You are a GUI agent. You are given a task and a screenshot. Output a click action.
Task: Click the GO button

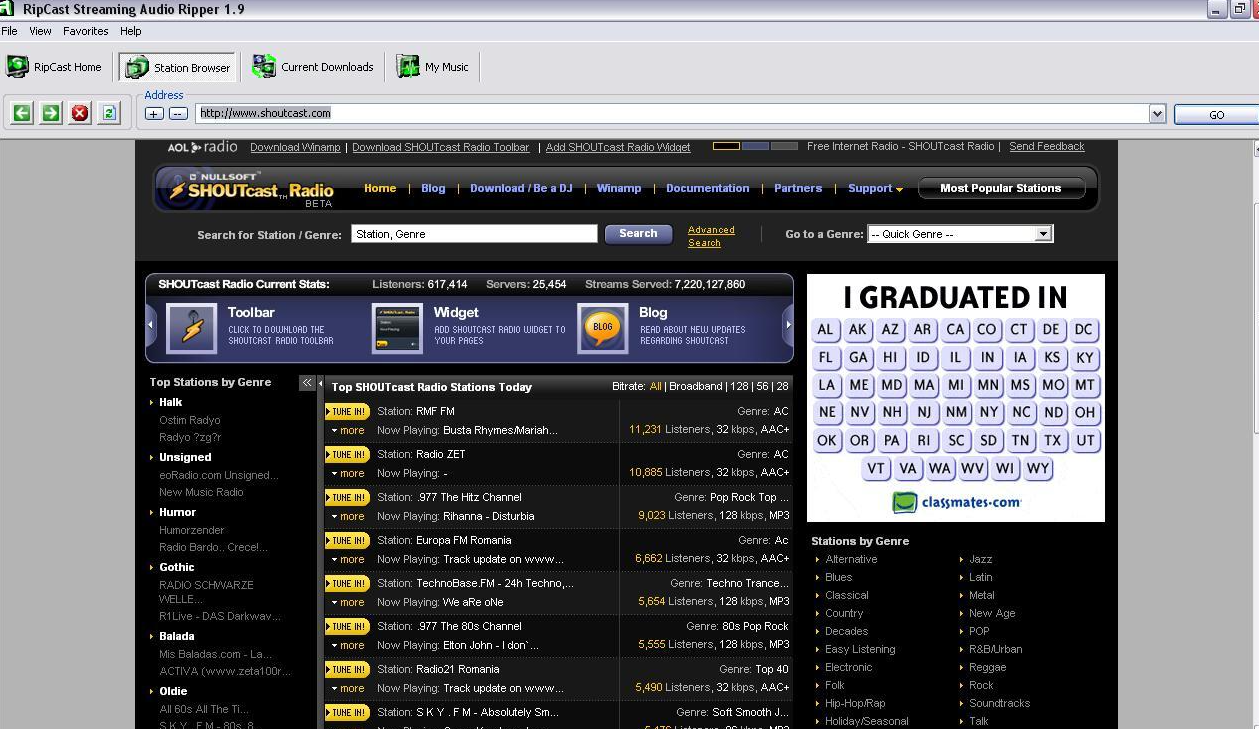coord(1216,114)
